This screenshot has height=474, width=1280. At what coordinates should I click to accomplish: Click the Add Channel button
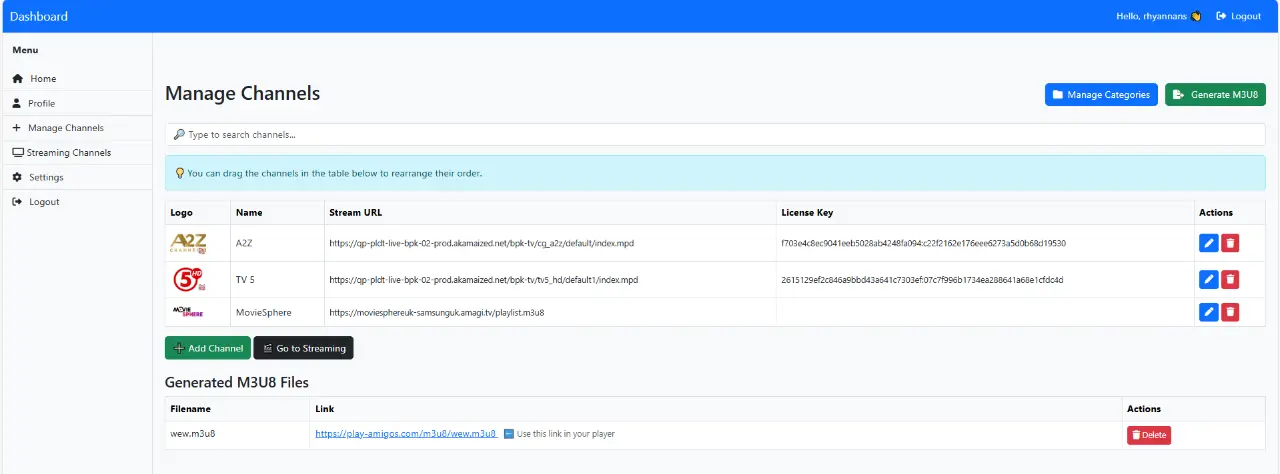pyautogui.click(x=208, y=348)
